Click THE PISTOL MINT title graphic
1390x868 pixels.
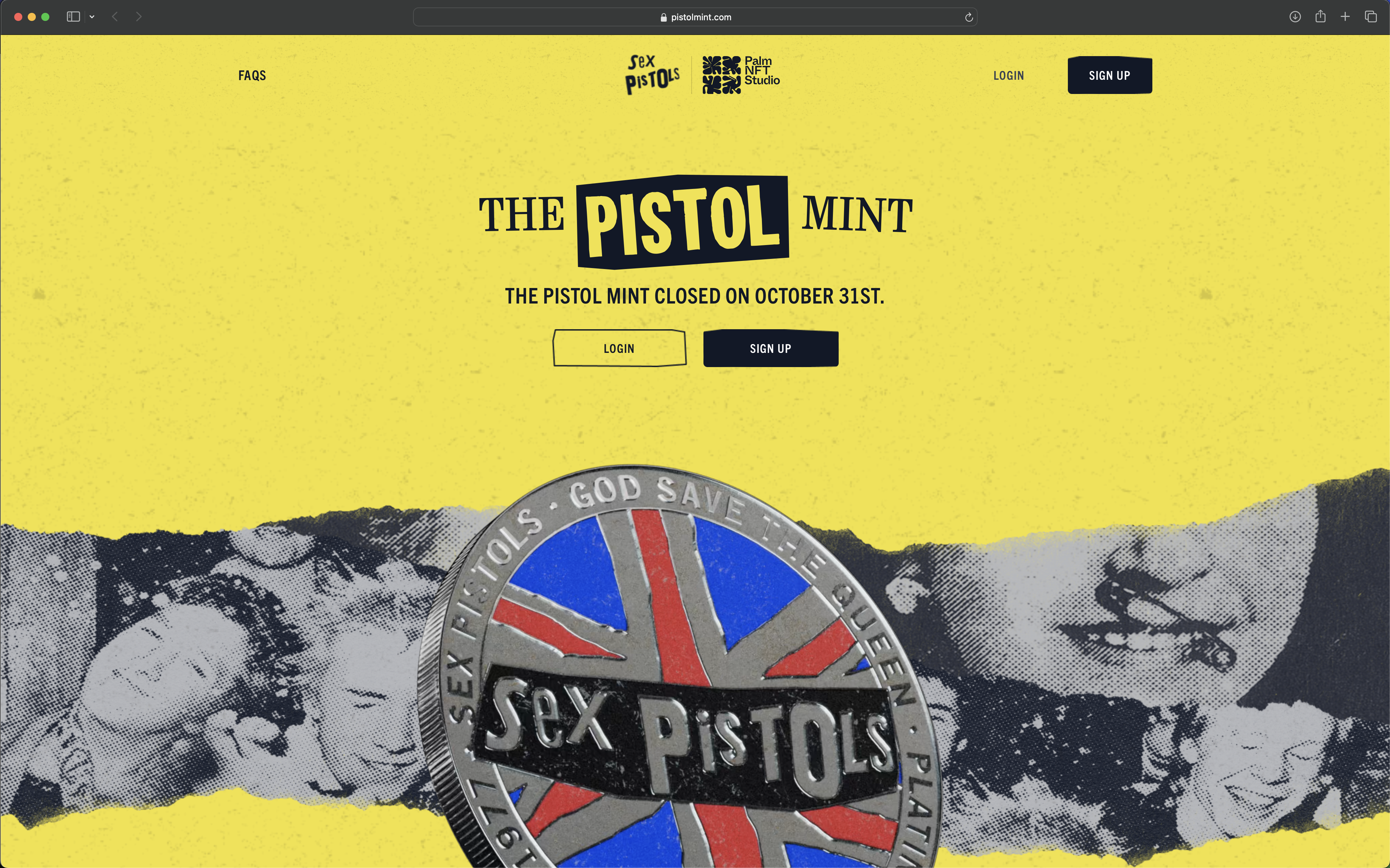coord(695,221)
